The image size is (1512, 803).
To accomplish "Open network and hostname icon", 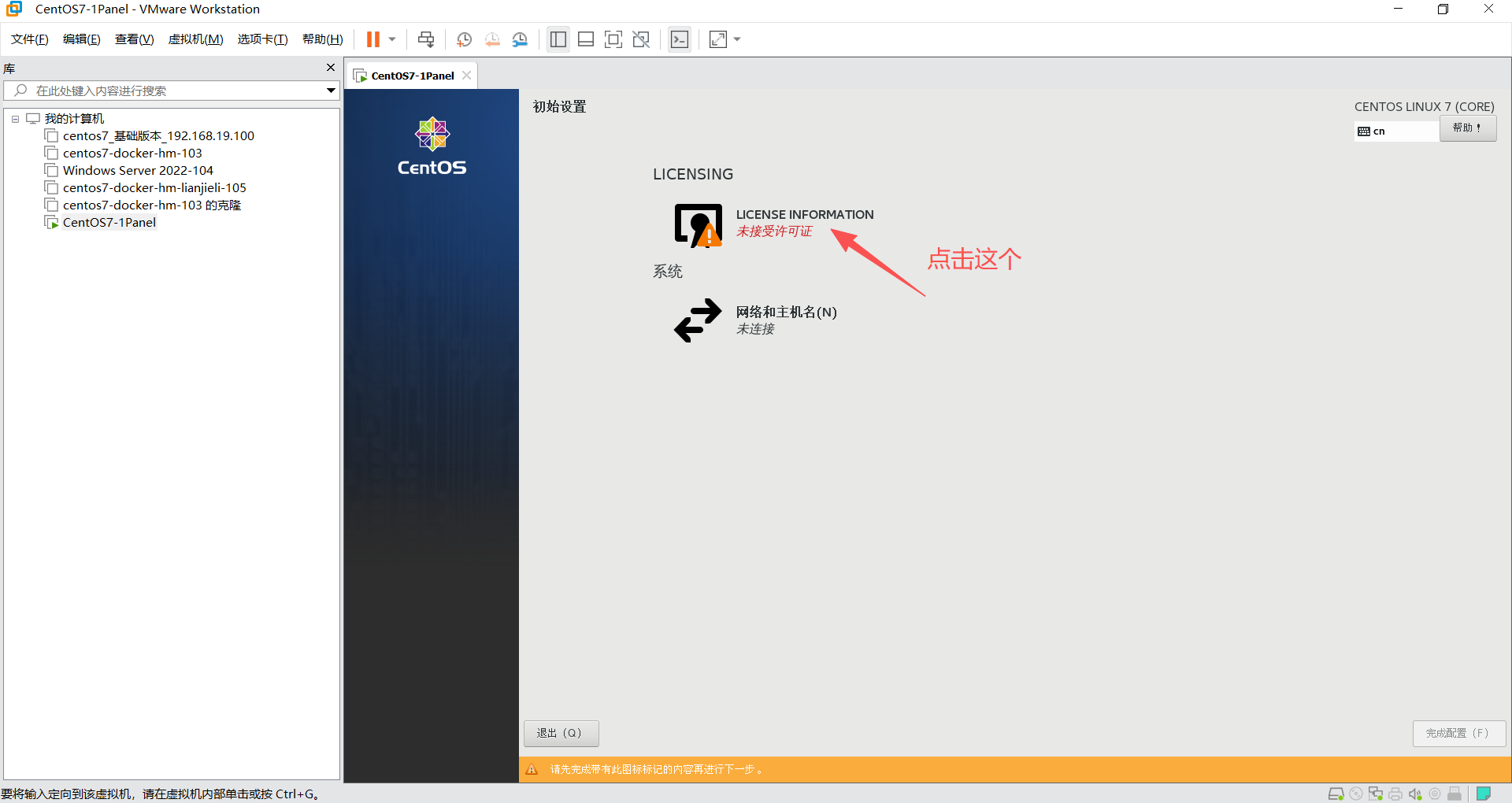I will pyautogui.click(x=698, y=320).
